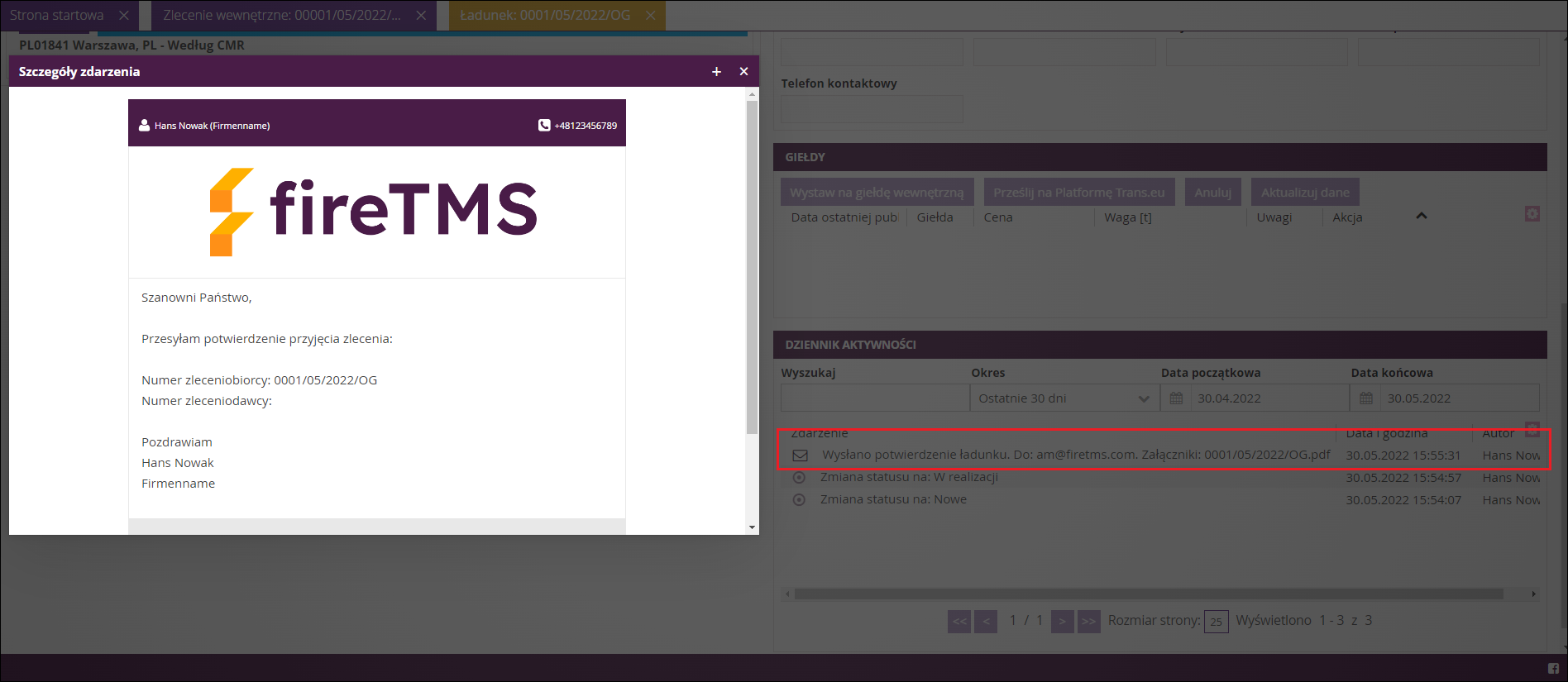The height and width of the screenshot is (682, 1568).
Task: Open Giełdy table settings gear icon
Action: tap(1532, 214)
